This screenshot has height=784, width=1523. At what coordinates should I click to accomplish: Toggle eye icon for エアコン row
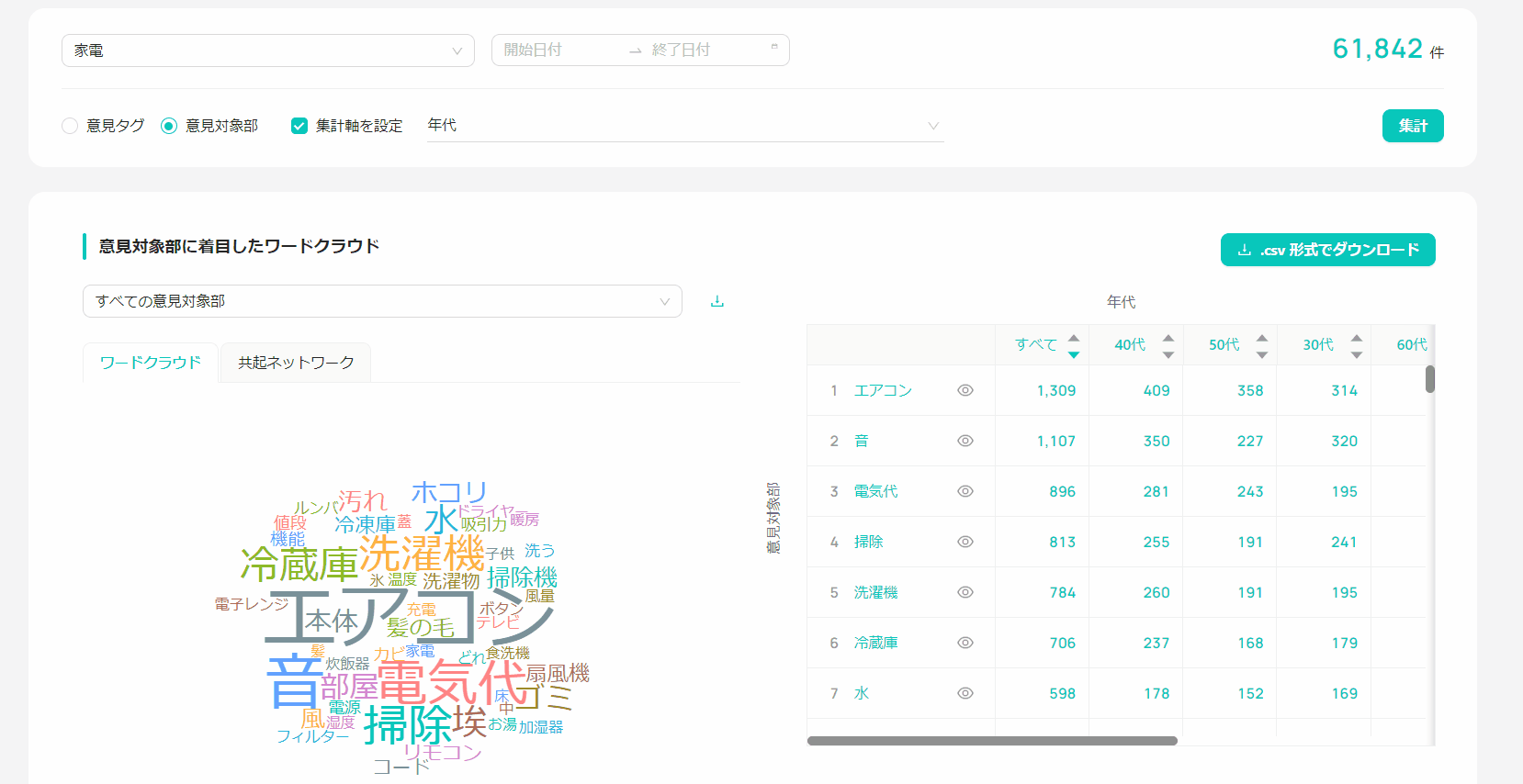pos(965,390)
